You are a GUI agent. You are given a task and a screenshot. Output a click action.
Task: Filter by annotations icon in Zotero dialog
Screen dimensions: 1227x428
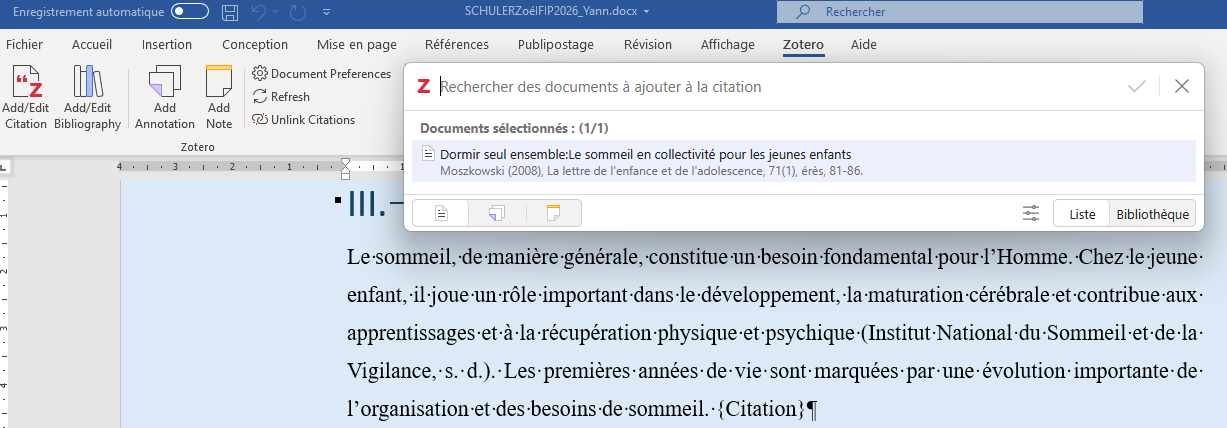(497, 213)
